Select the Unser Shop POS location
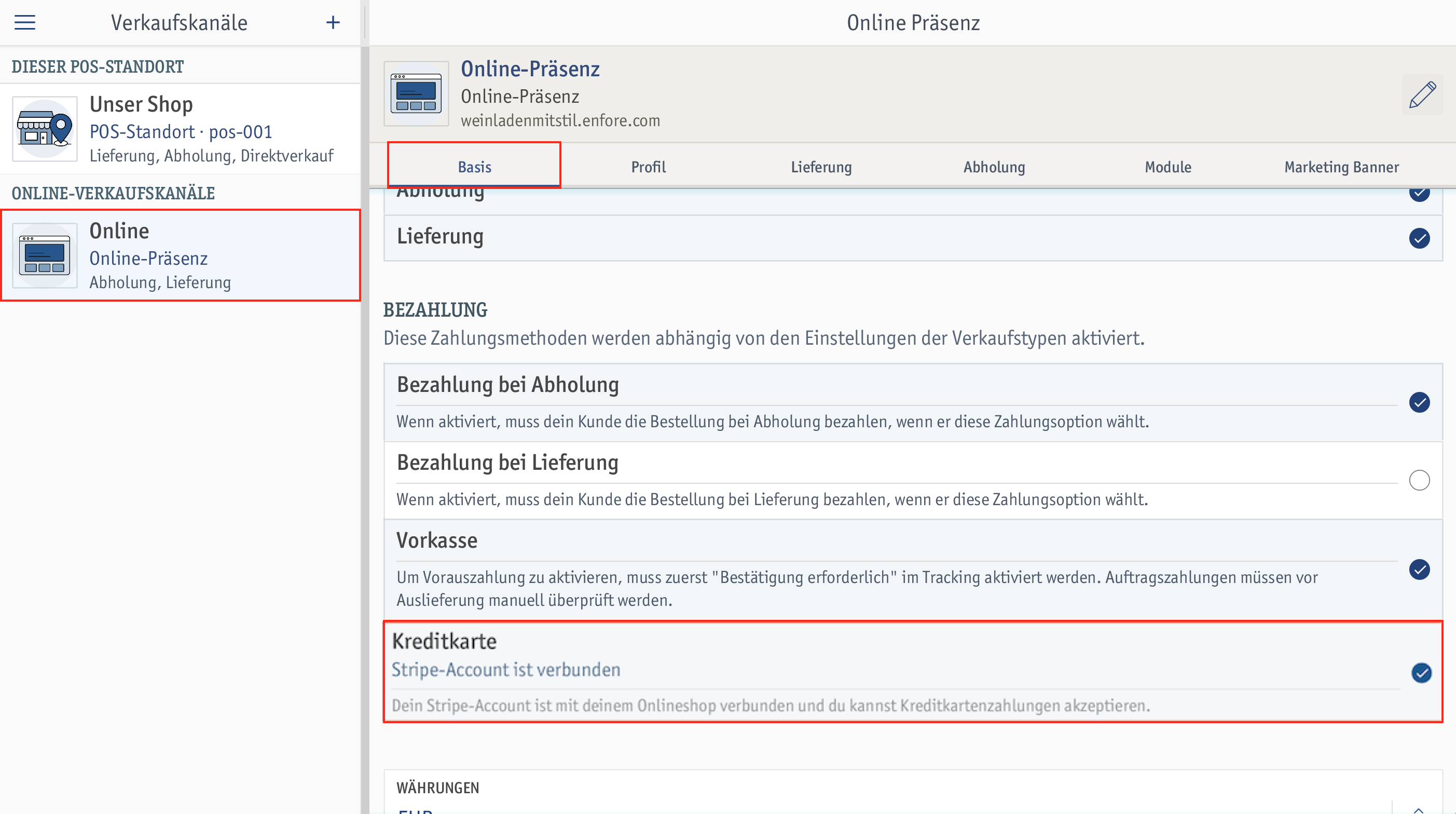1456x814 pixels. pyautogui.click(x=180, y=129)
